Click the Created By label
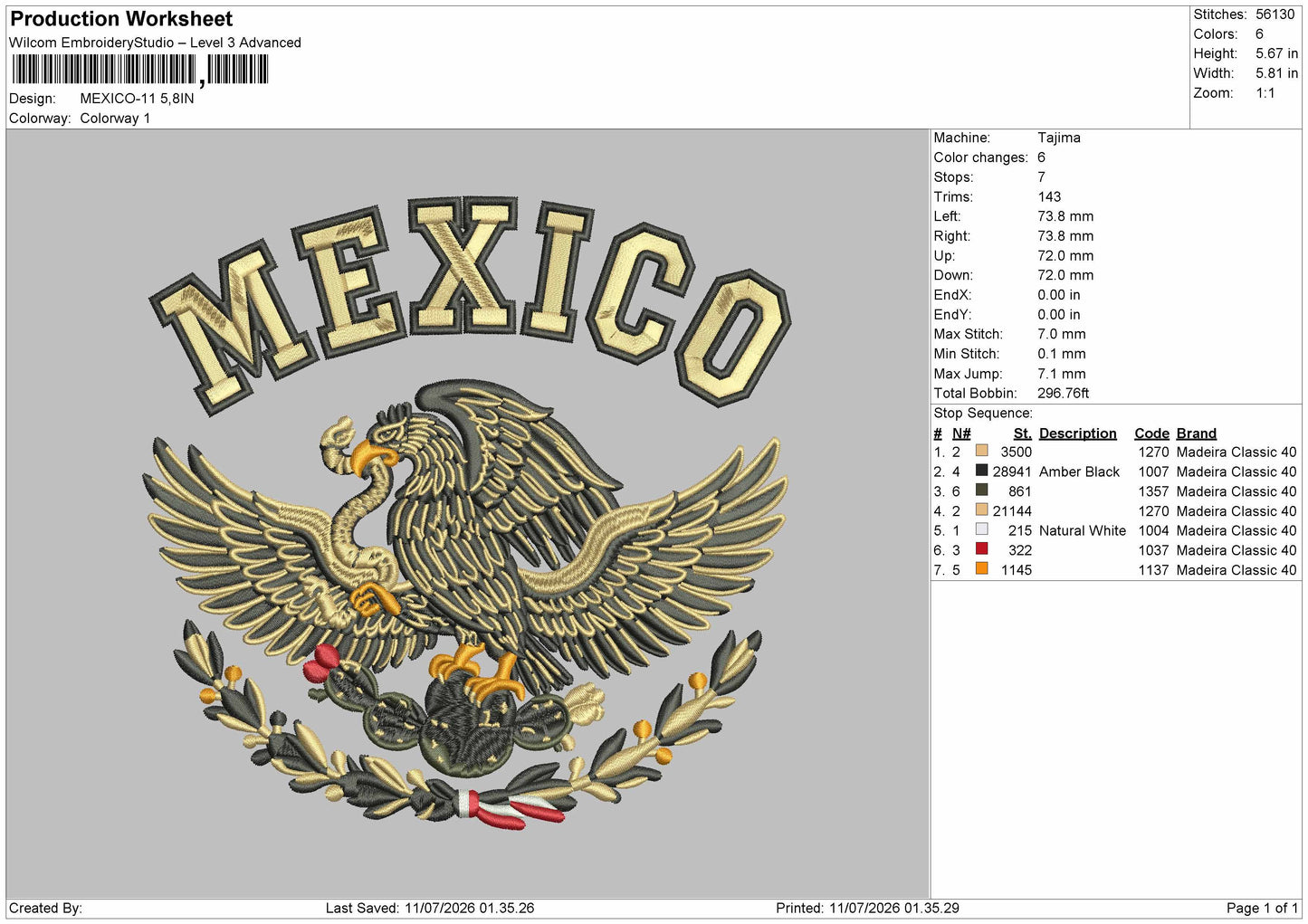The height and width of the screenshot is (924, 1308). (x=45, y=909)
